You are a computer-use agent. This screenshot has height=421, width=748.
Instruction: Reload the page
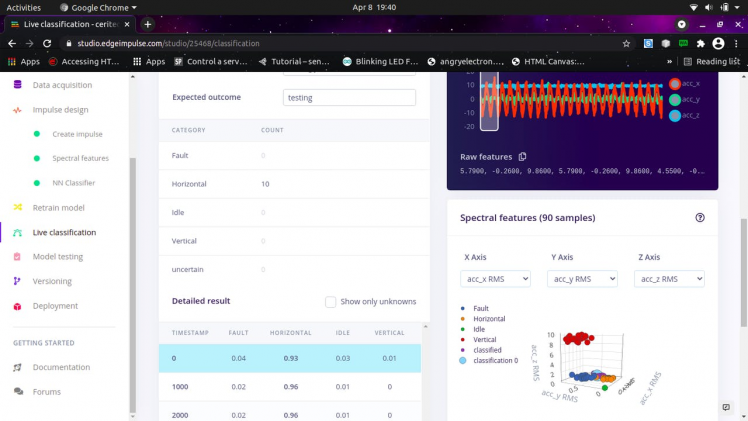[47, 43]
